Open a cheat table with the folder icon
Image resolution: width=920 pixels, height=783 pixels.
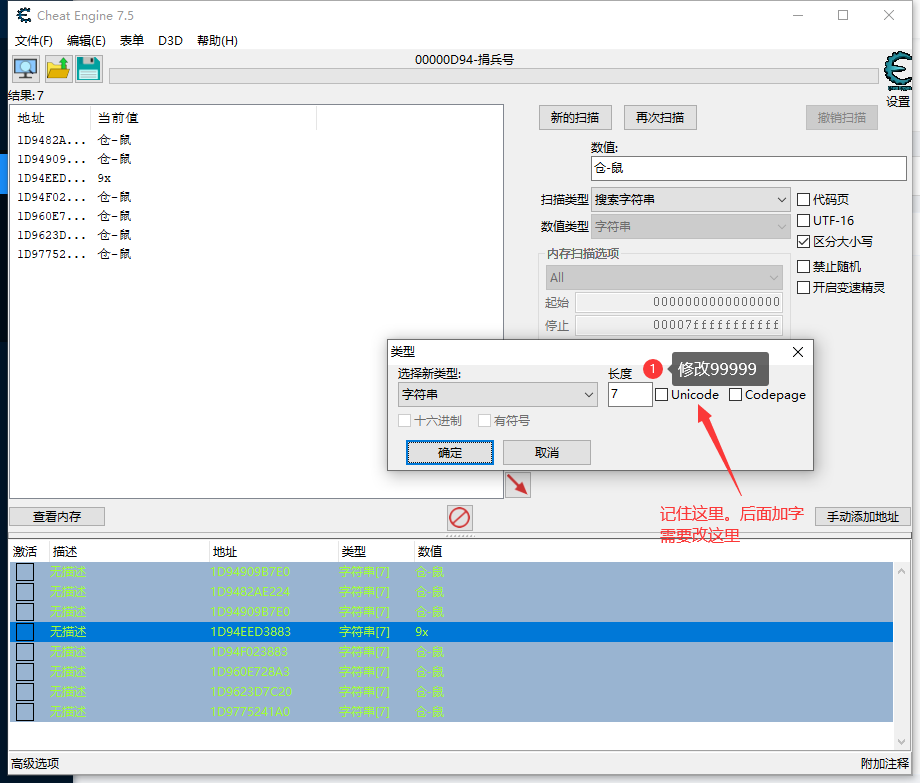(x=59, y=68)
